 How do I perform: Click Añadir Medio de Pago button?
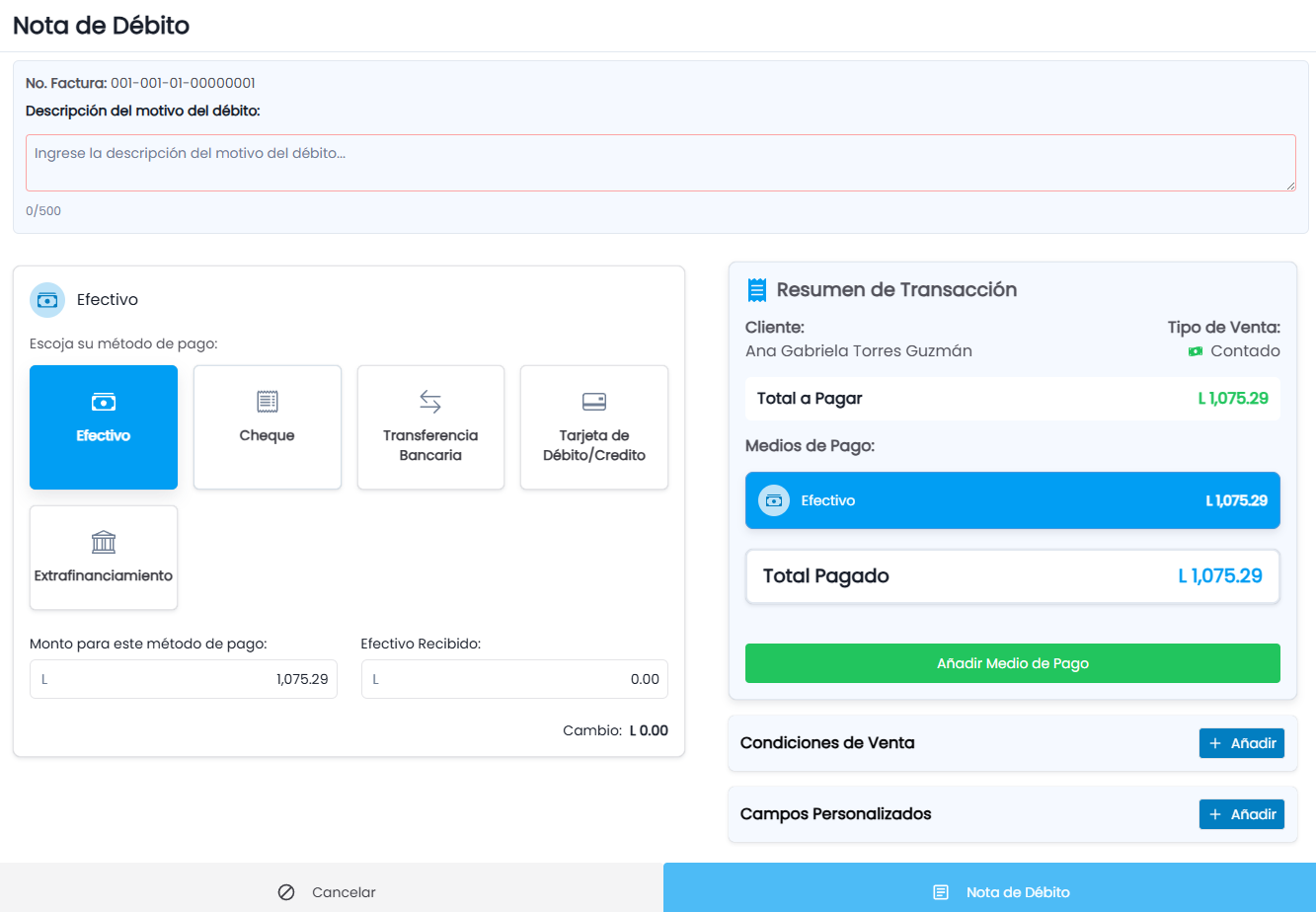point(1013,663)
